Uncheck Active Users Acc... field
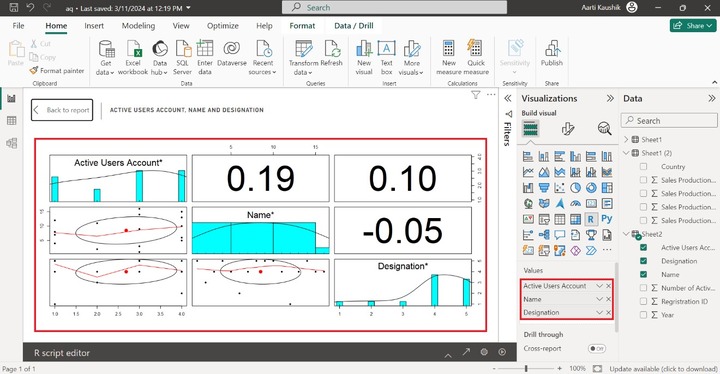This screenshot has height=374, width=720. pos(643,247)
